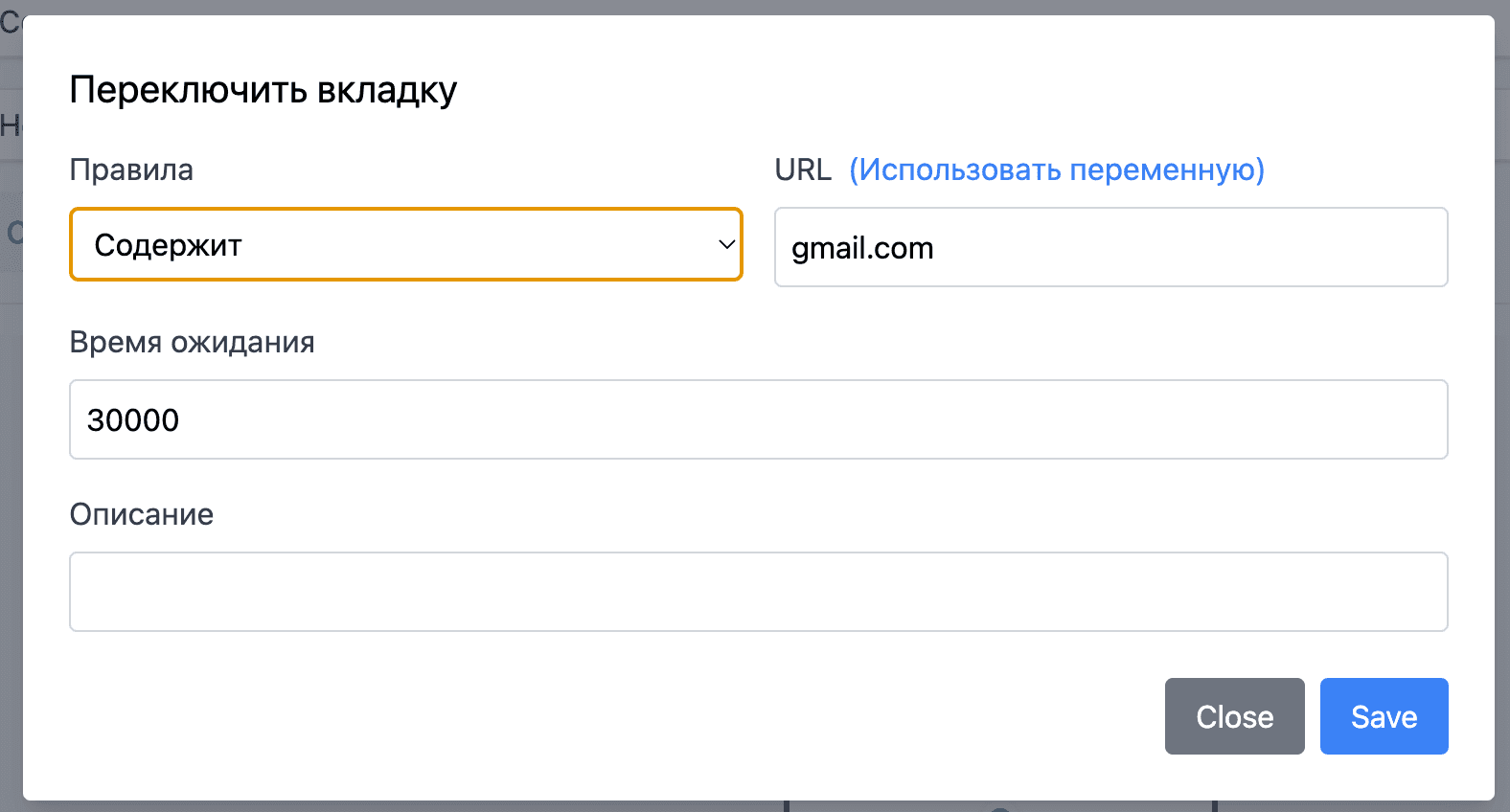Select the Правила label text

click(x=130, y=169)
